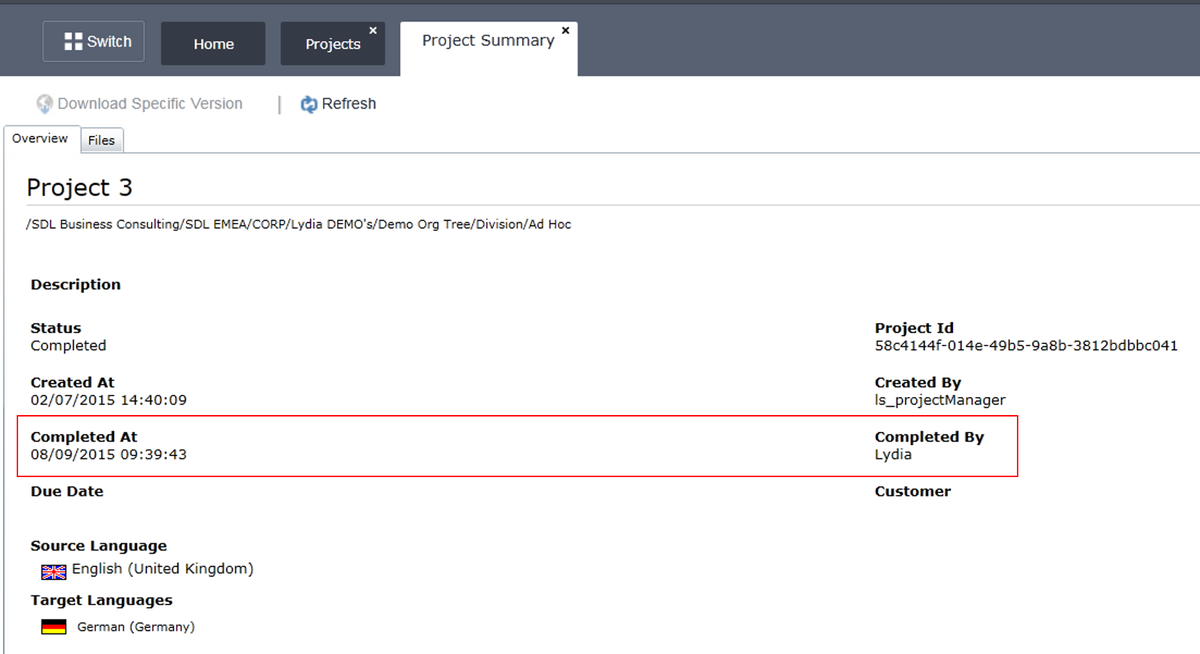Click the Download Specific Version icon
The width and height of the screenshot is (1200, 654).
coord(45,104)
